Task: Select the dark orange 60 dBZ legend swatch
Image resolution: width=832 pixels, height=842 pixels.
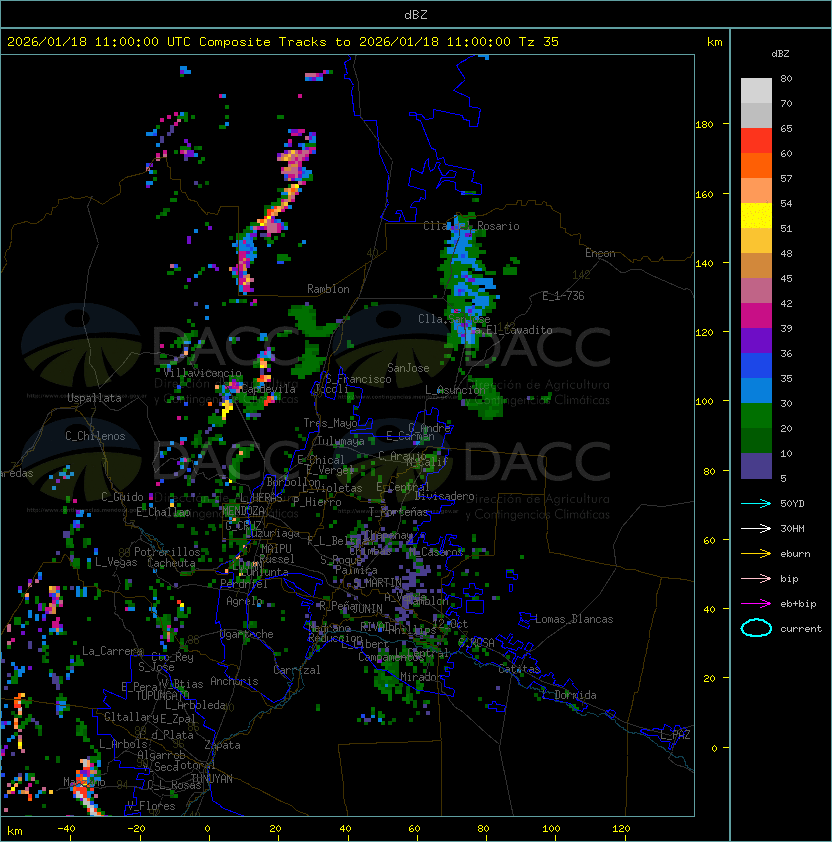Action: coord(756,165)
